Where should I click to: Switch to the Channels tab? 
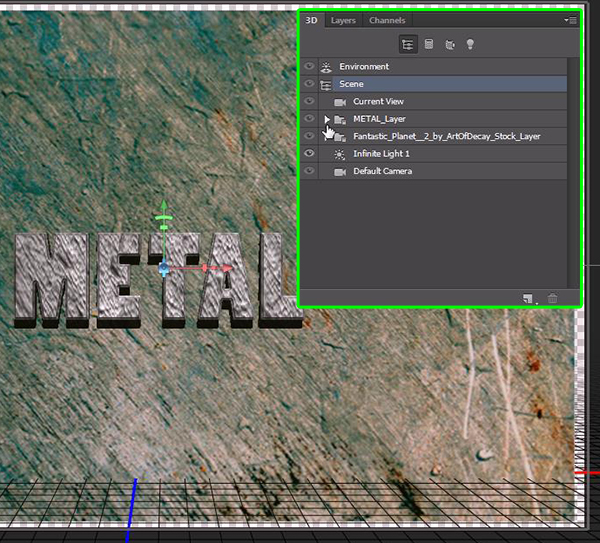tap(387, 20)
